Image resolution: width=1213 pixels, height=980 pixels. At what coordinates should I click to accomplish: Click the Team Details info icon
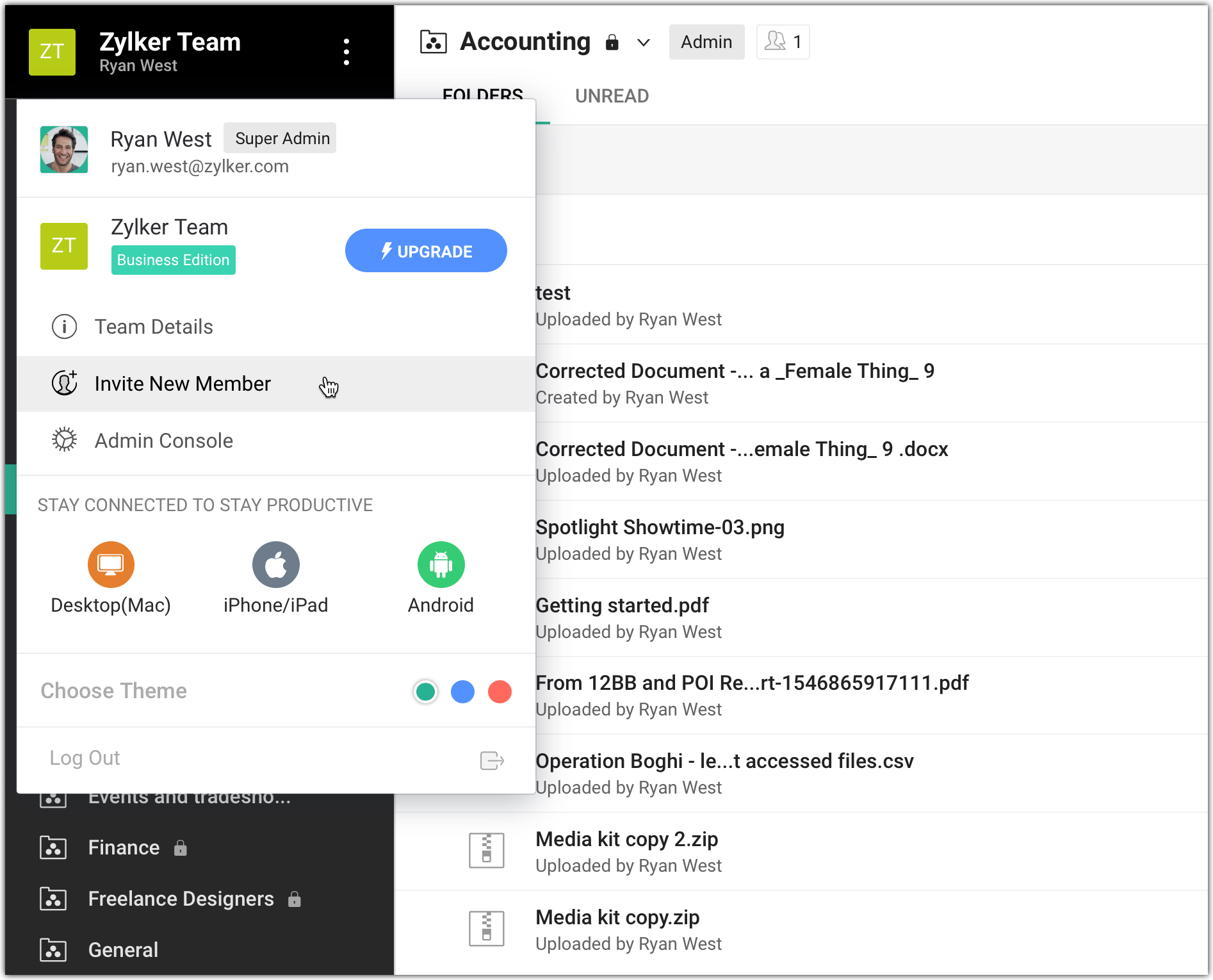point(64,327)
